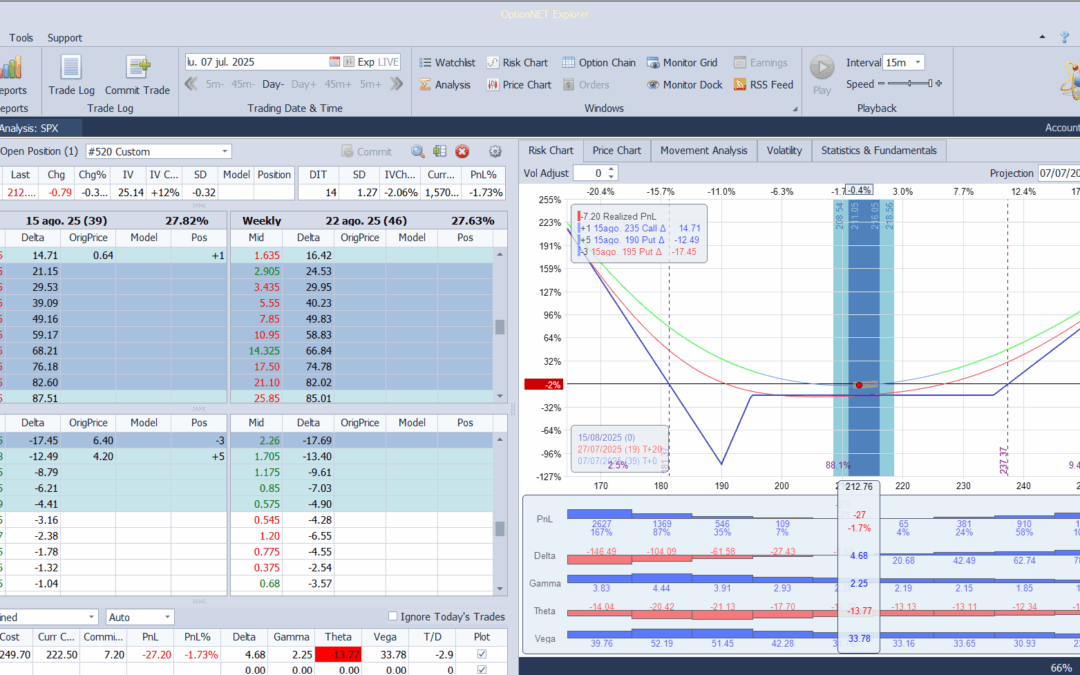Select the 27/07/2025 (19) T+20 legend line
The width and height of the screenshot is (1080, 675).
(620, 449)
